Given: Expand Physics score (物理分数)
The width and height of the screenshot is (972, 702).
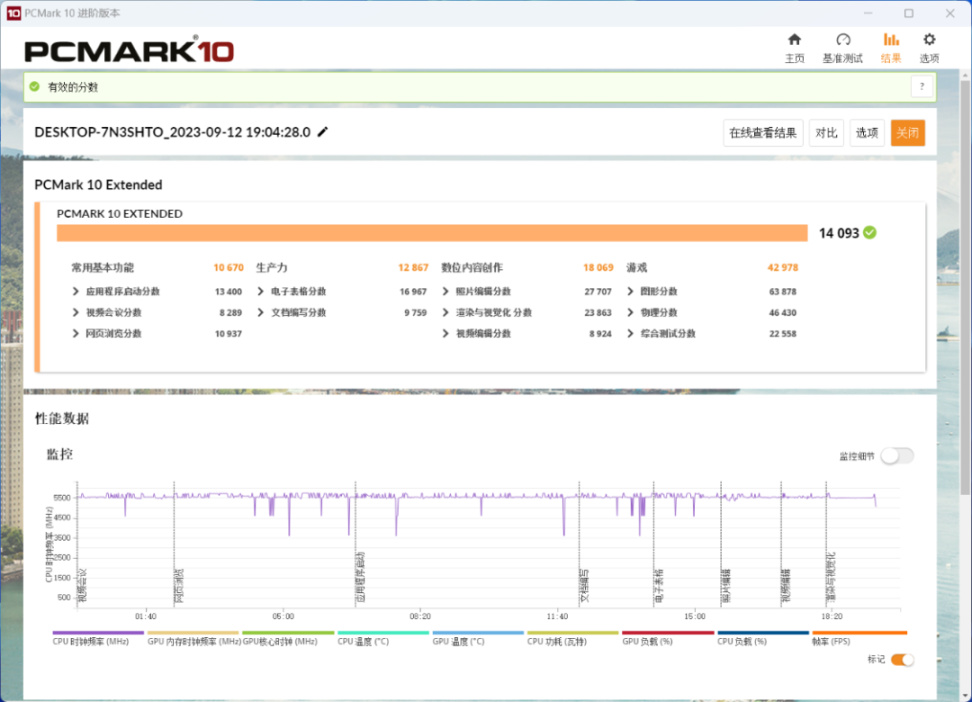Looking at the screenshot, I should [630, 313].
